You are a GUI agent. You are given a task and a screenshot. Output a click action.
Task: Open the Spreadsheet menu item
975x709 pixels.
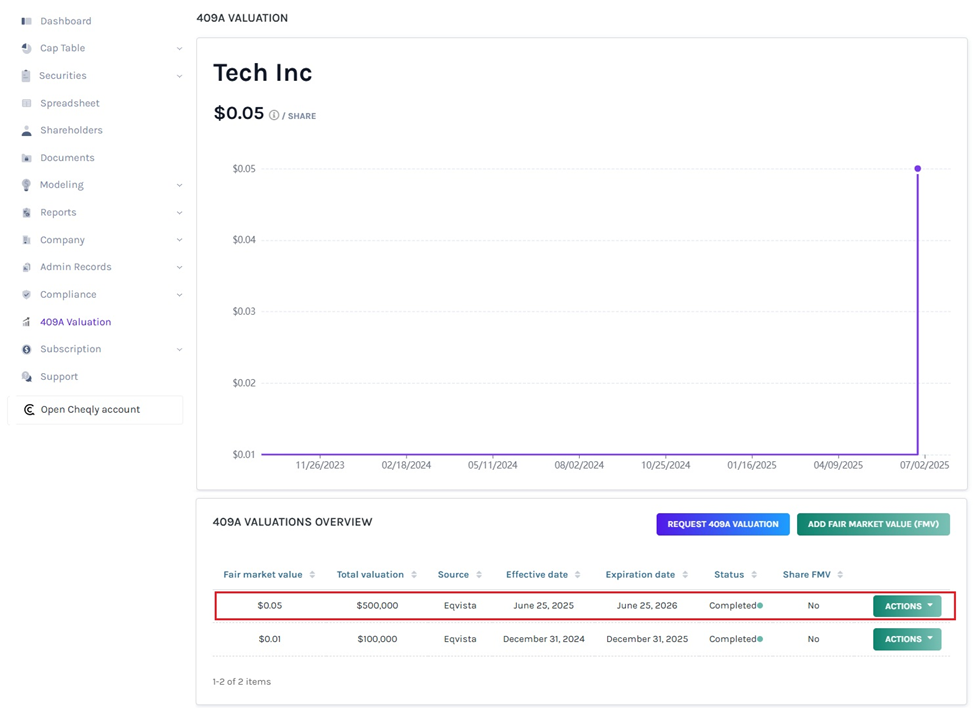pyautogui.click(x=69, y=103)
